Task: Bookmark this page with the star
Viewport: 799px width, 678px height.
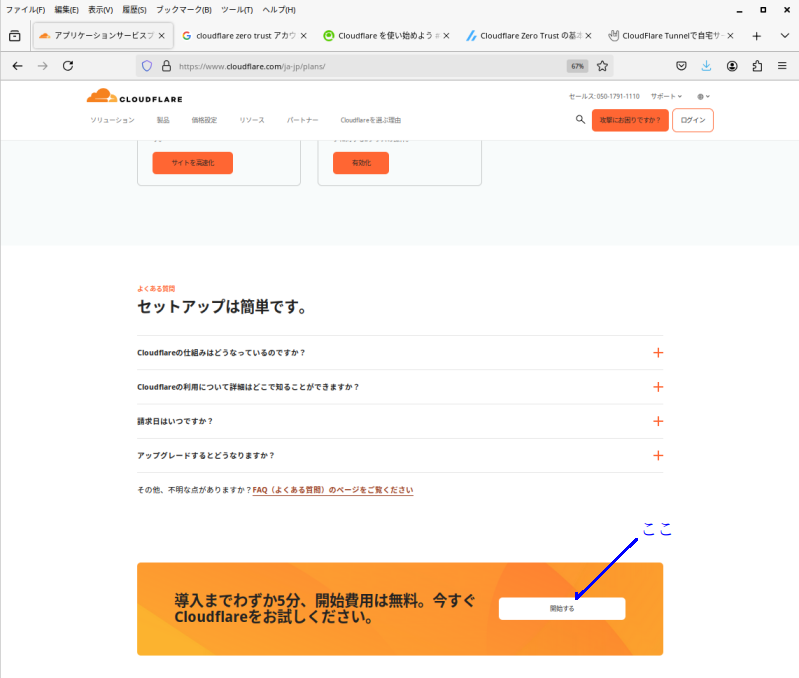Action: pyautogui.click(x=602, y=66)
